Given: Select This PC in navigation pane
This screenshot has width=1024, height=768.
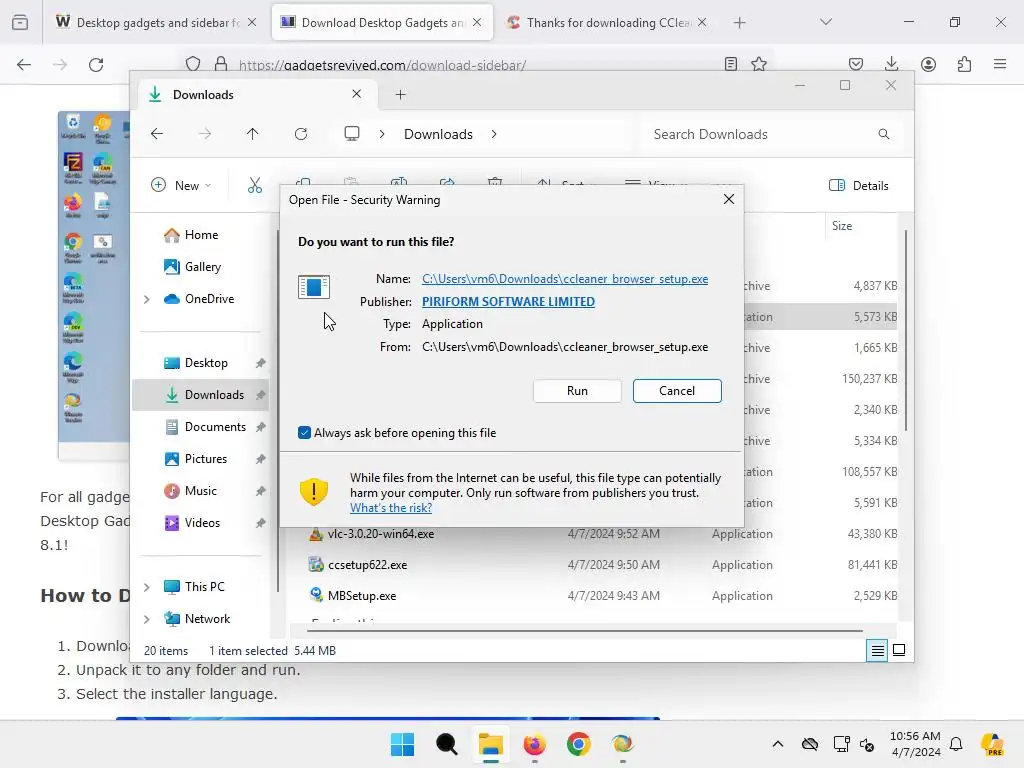Looking at the screenshot, I should pos(204,586).
